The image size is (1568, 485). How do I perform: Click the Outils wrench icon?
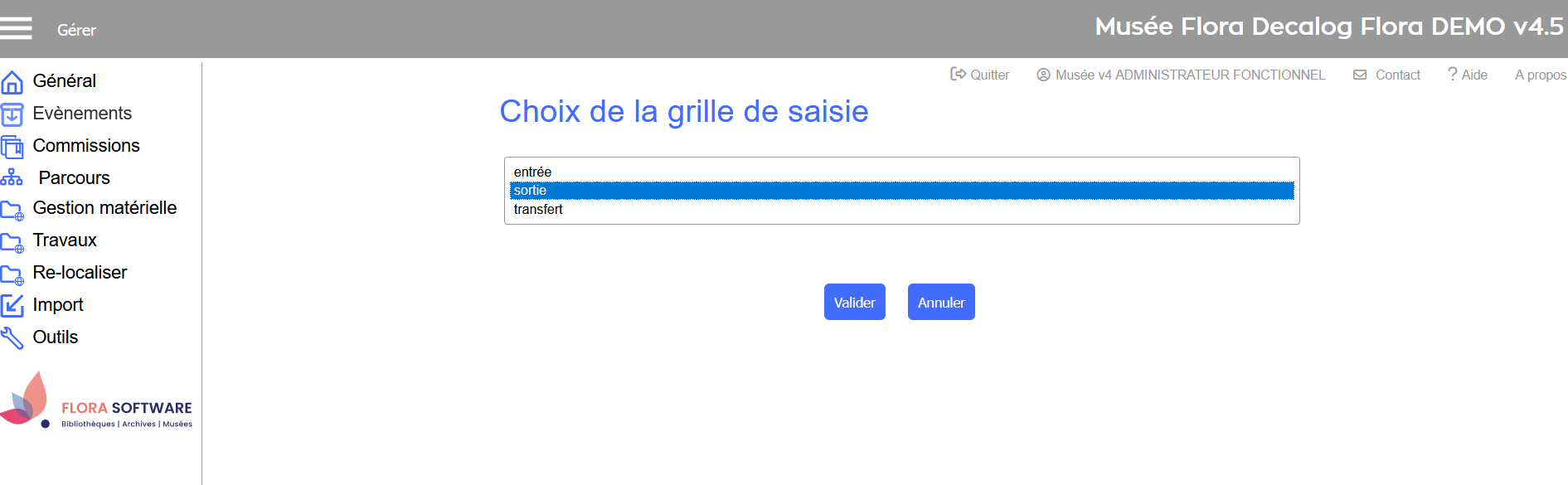click(12, 337)
